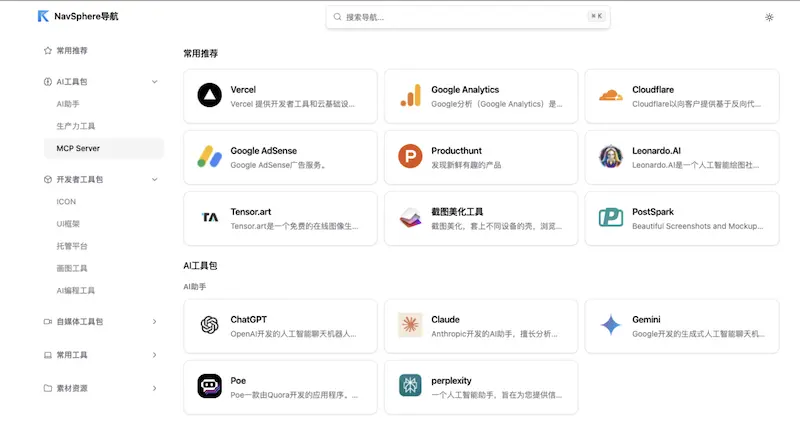800x432 pixels.
Task: Click the Beautiful Screenshots and Mockup description
Action: pos(697,226)
